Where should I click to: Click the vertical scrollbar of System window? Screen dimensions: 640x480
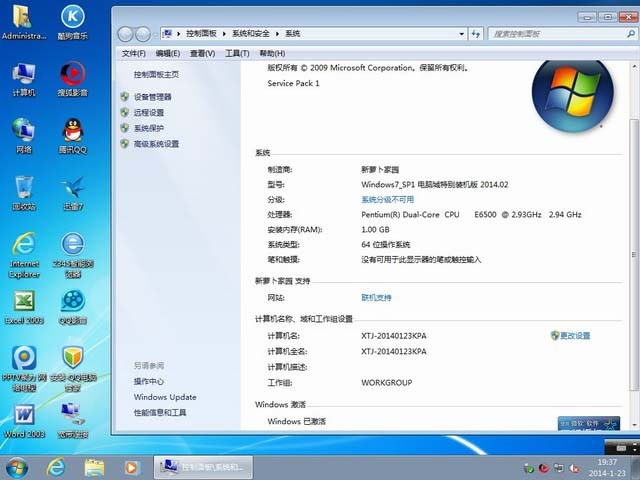pyautogui.click(x=634, y=253)
